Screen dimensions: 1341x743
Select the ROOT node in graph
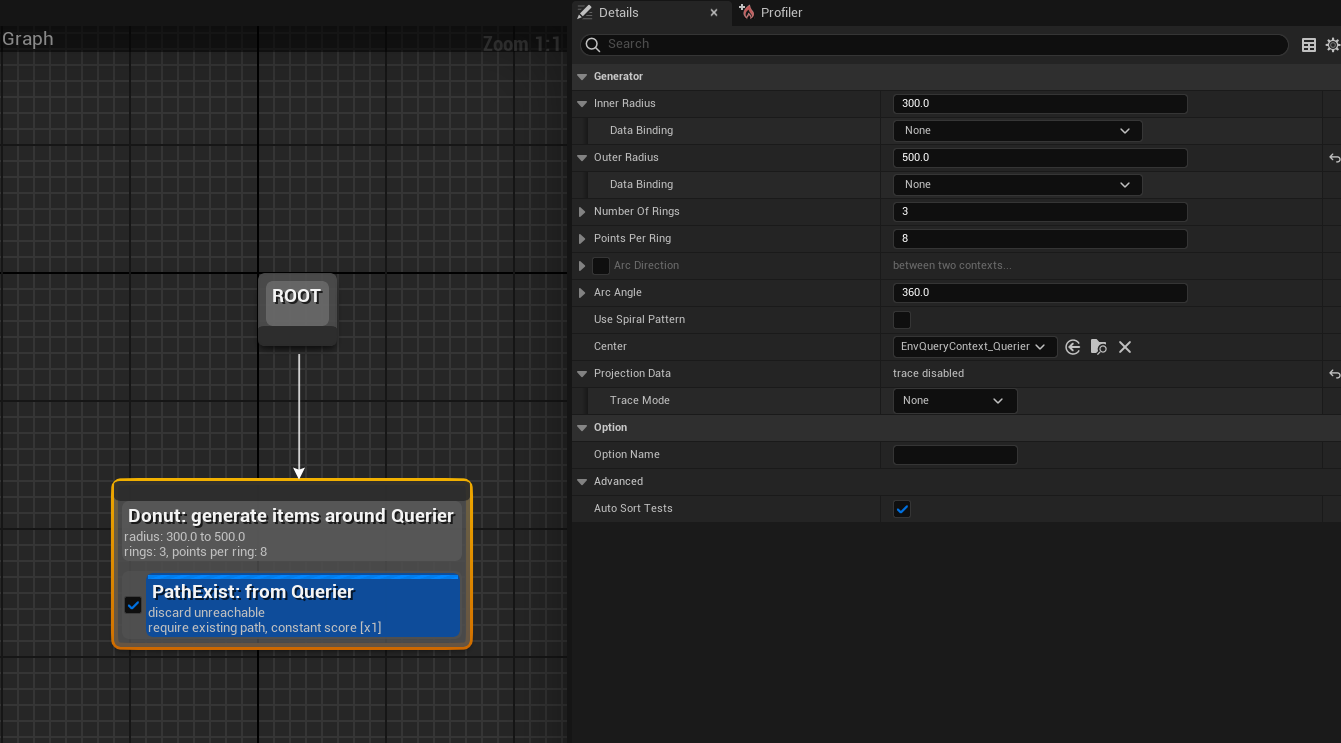coord(297,308)
